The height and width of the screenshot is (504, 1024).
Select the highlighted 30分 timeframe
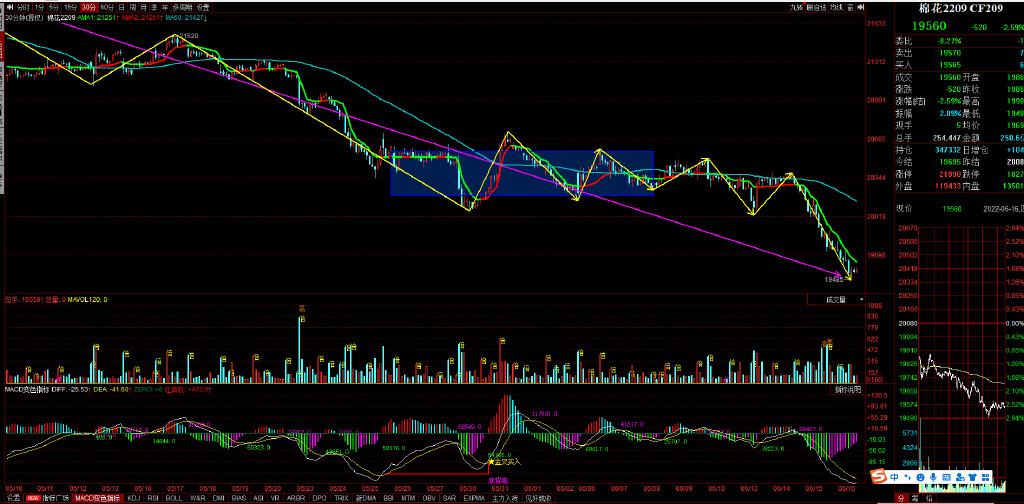[x=89, y=7]
